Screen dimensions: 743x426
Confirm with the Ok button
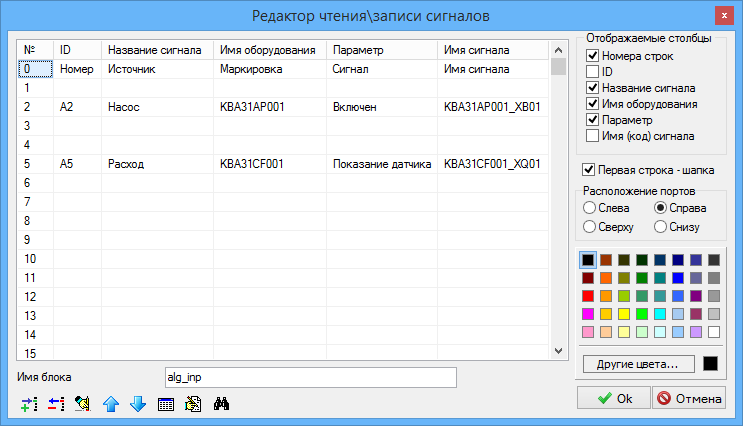point(612,398)
